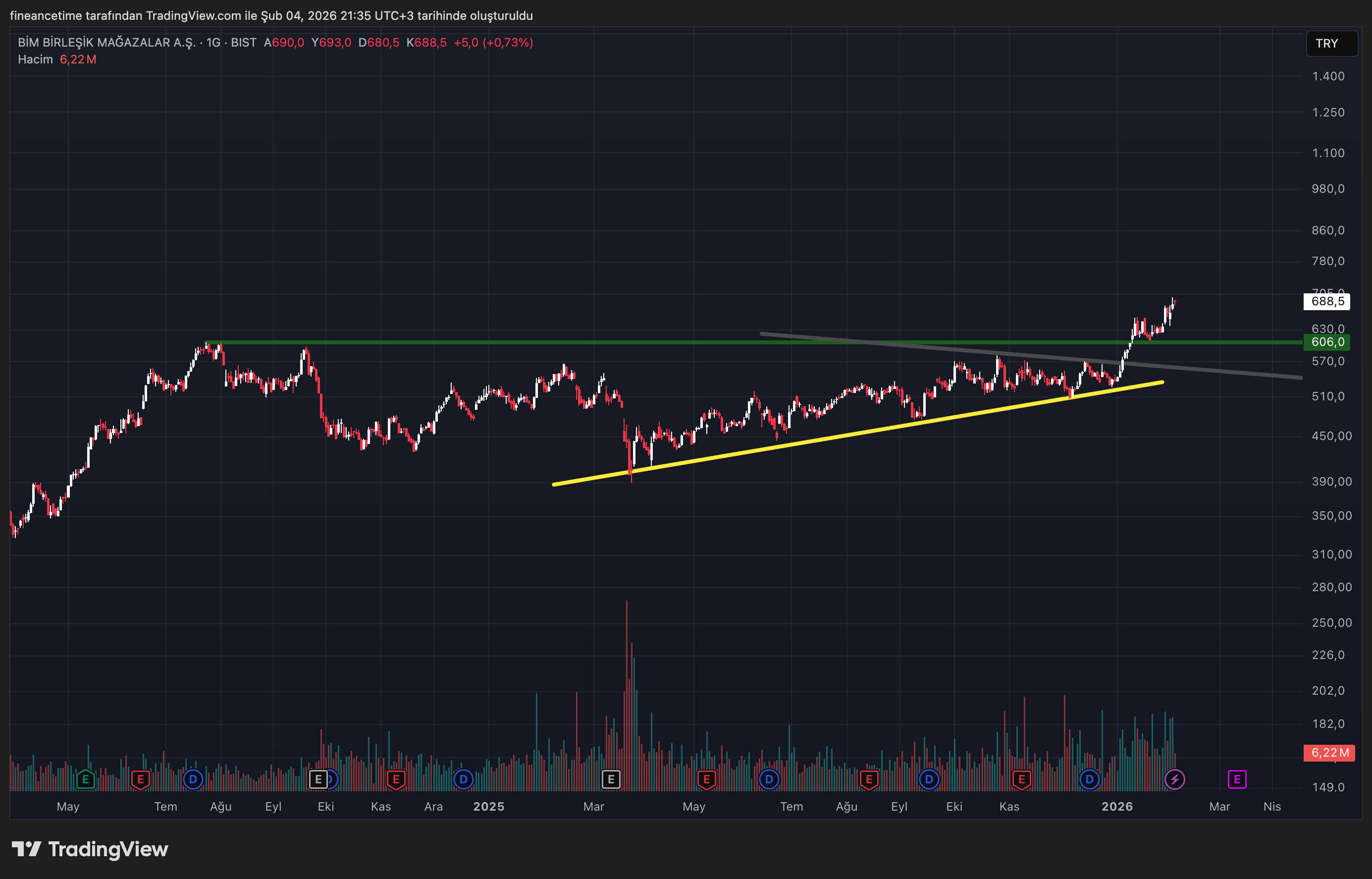1372x879 pixels.
Task: Click the red earnings E marker above May 2025
Action: [x=706, y=779]
